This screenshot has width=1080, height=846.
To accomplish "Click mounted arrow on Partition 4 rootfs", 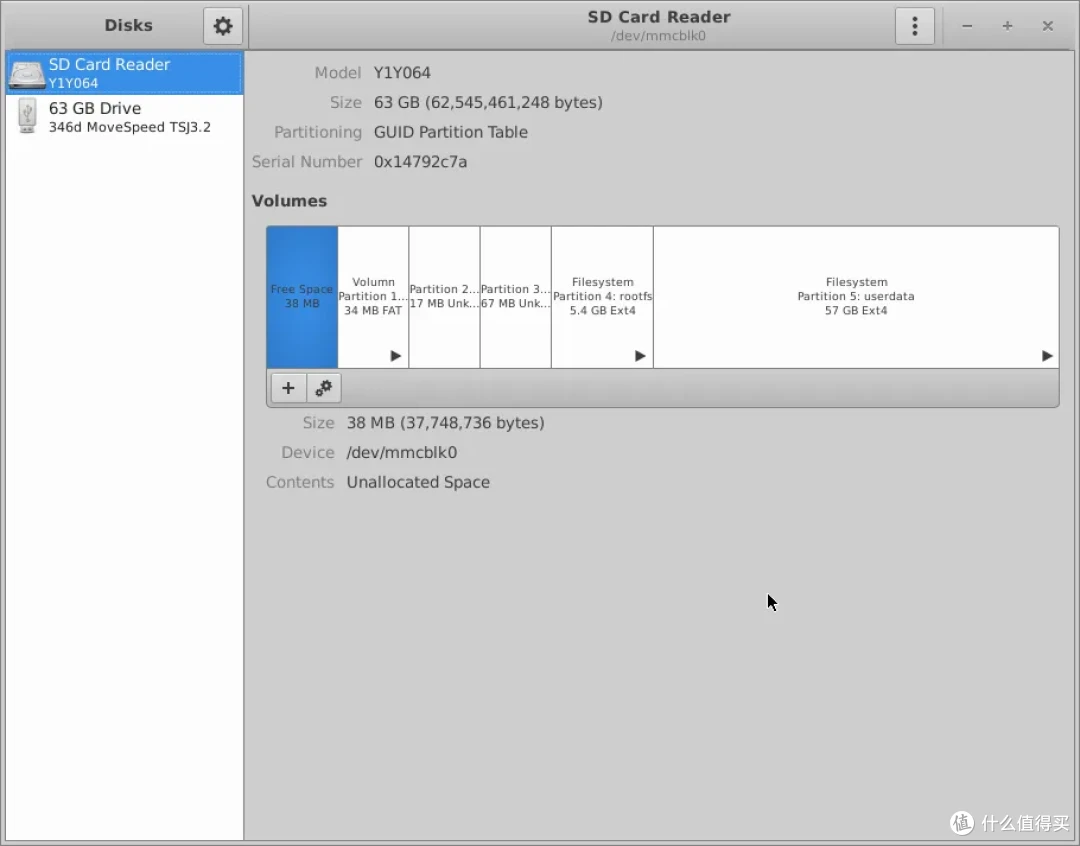I will (640, 355).
